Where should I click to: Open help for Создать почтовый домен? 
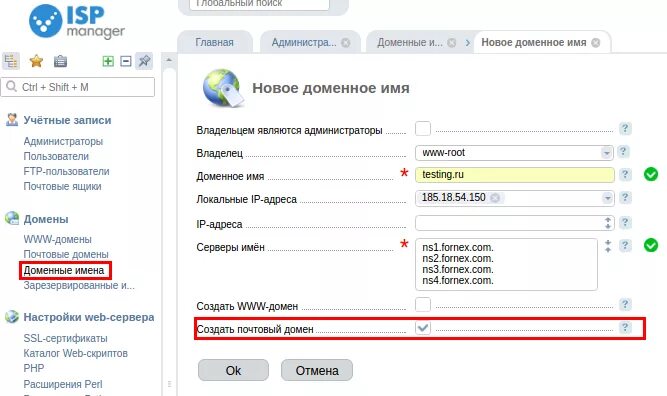(625, 327)
